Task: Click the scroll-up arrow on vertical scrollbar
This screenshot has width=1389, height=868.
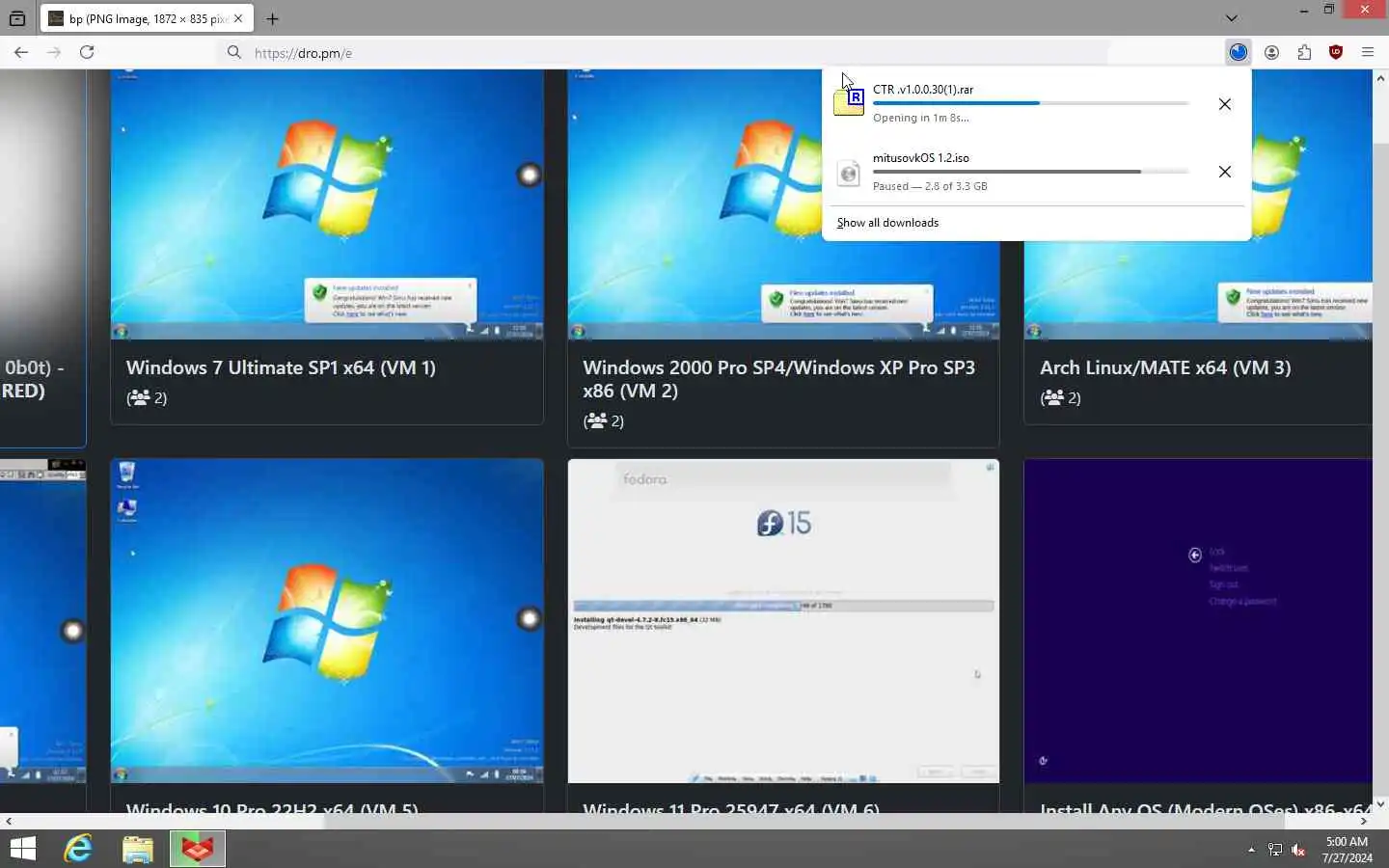Action: point(1380,77)
